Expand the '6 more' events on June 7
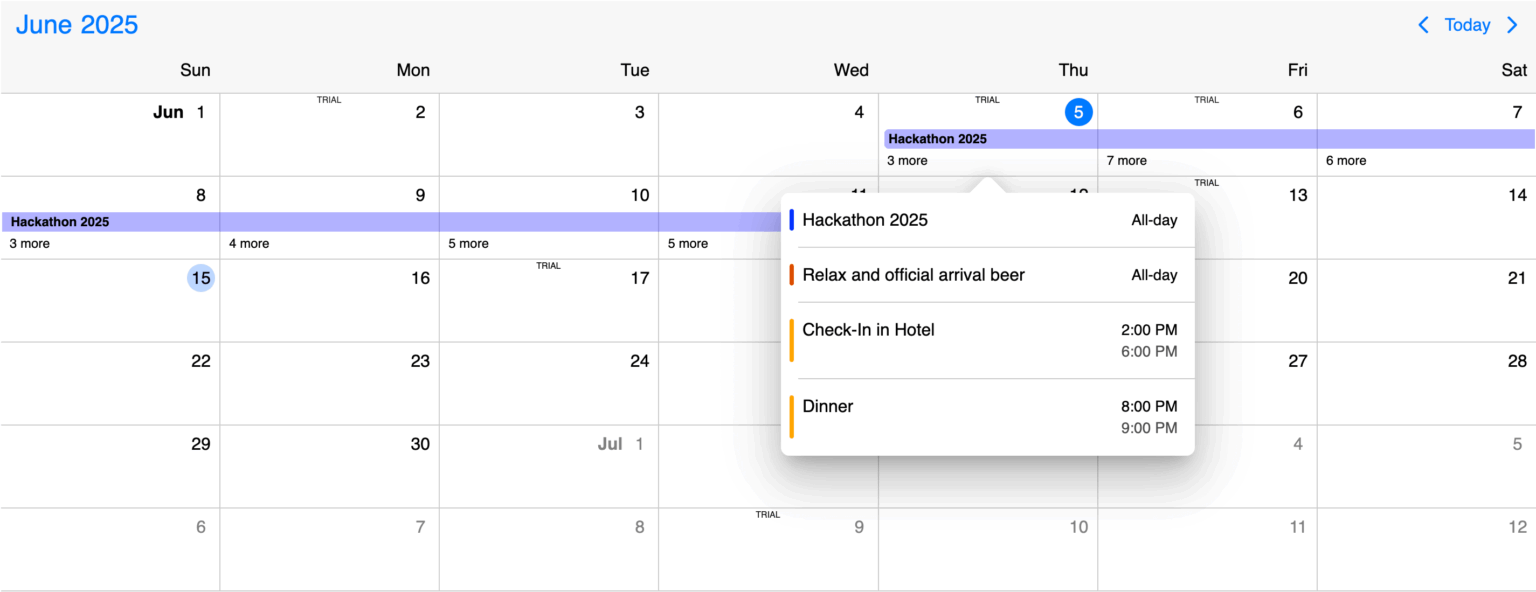 [x=1345, y=160]
